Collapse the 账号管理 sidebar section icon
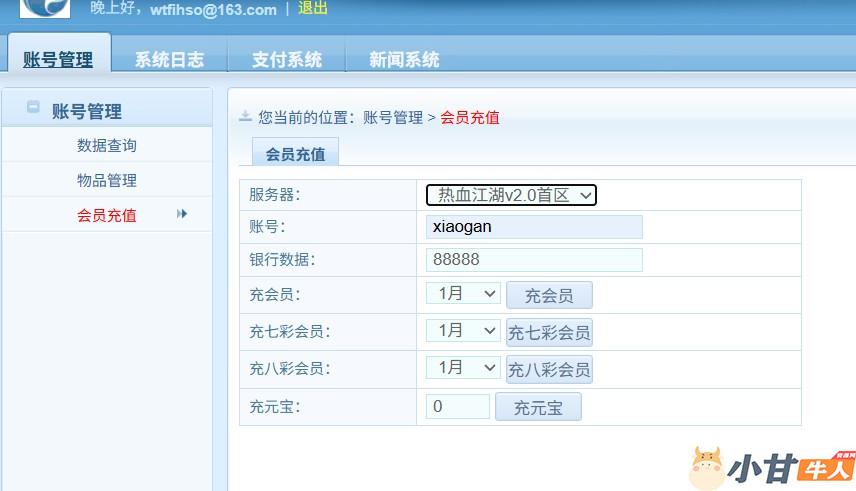This screenshot has height=491, width=856. point(33,108)
